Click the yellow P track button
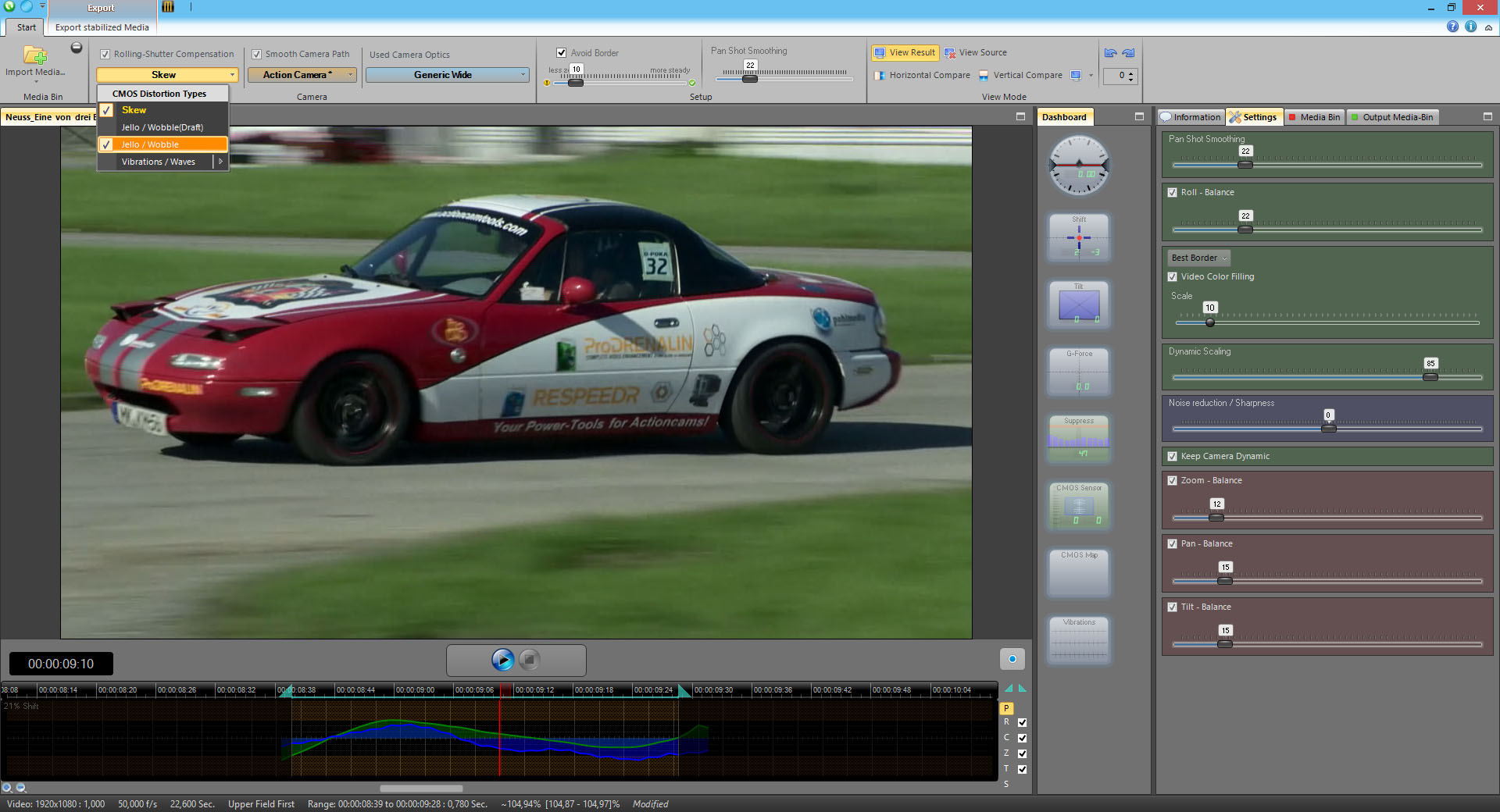The width and height of the screenshot is (1500, 812). click(x=1006, y=708)
